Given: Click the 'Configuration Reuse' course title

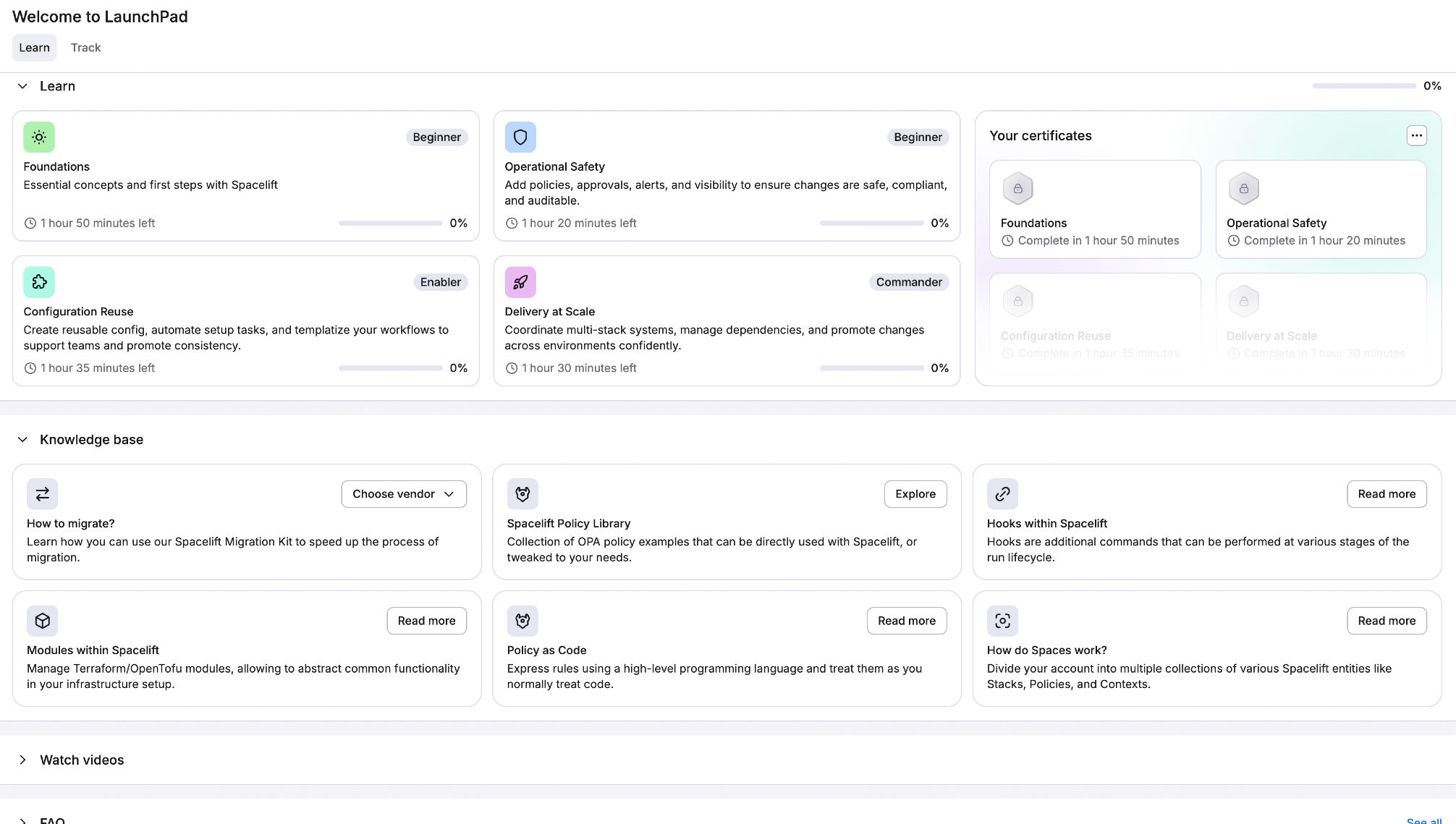Looking at the screenshot, I should pos(78,312).
